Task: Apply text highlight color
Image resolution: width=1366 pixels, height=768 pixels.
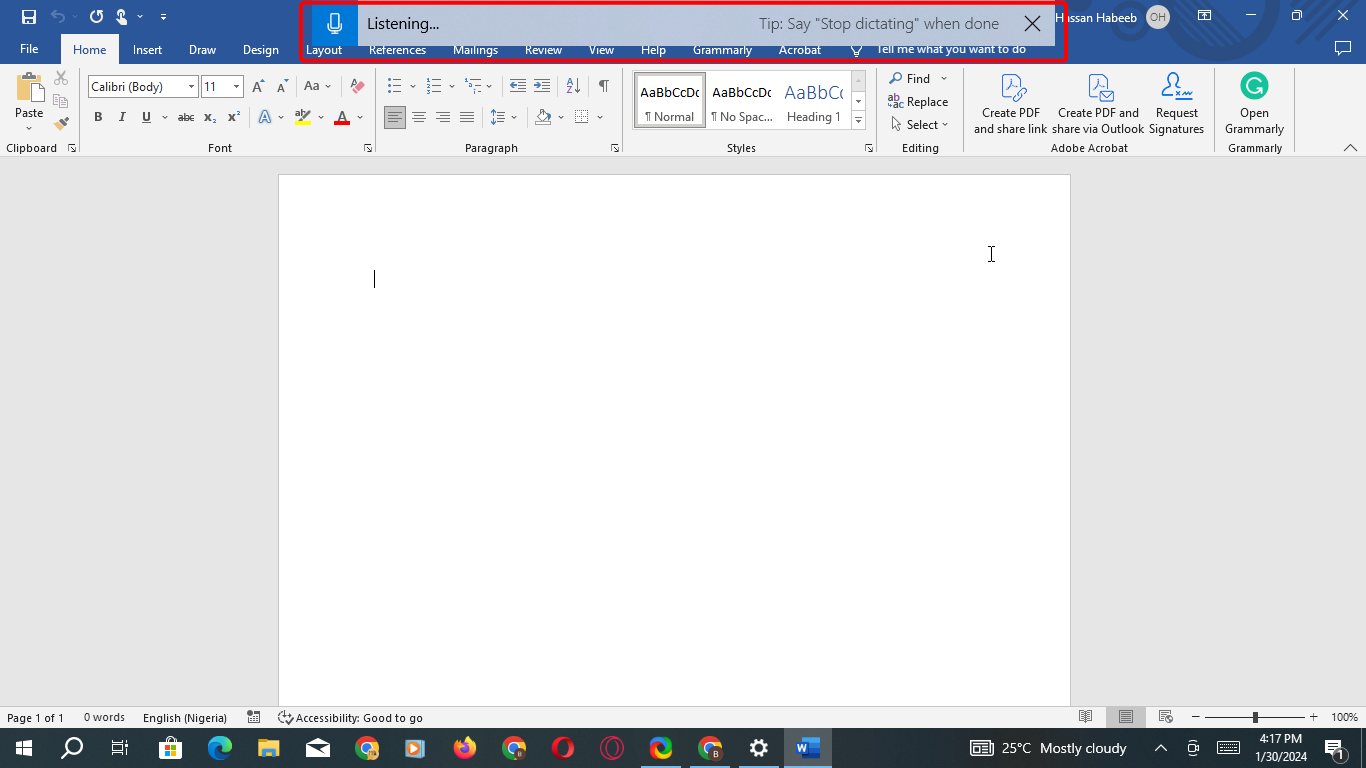Action: pos(303,117)
